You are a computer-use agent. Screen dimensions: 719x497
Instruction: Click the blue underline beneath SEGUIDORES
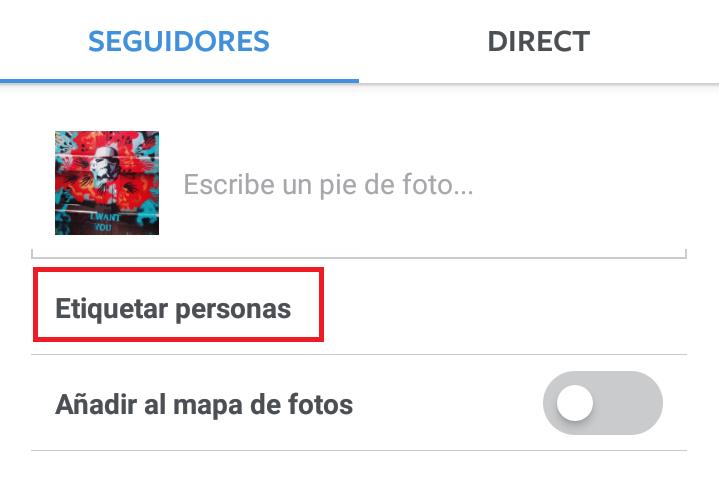click(179, 81)
